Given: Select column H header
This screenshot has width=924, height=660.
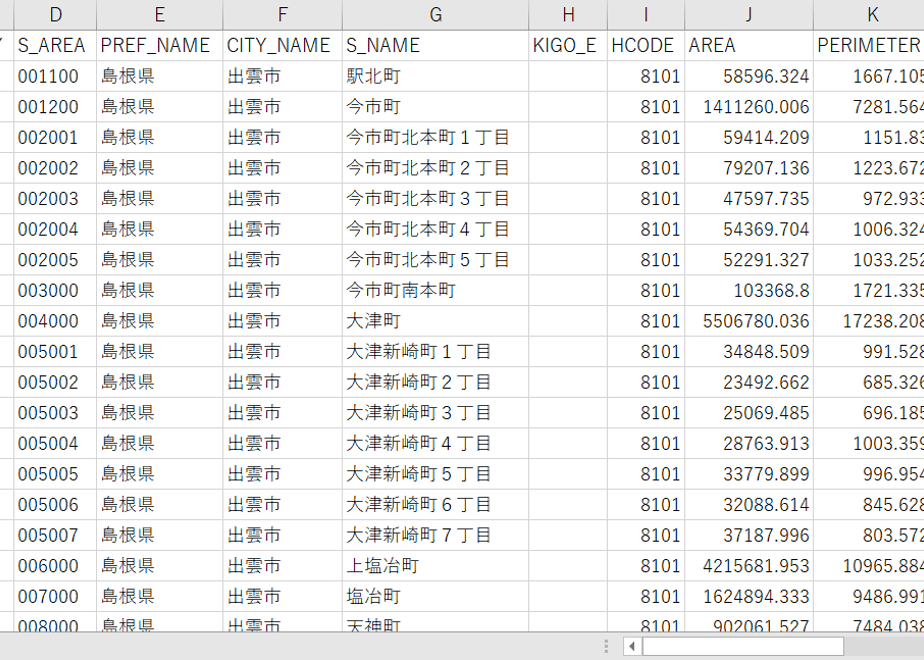Looking at the screenshot, I should [x=568, y=15].
